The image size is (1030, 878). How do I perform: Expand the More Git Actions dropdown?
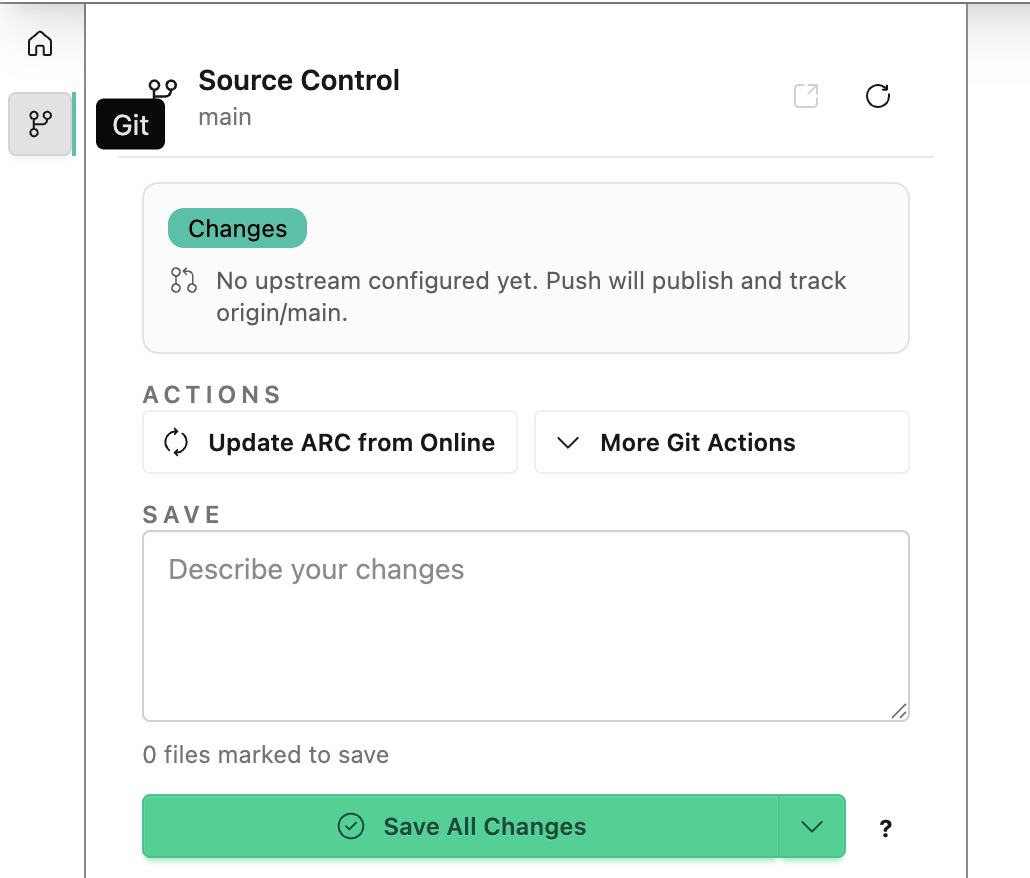(721, 442)
